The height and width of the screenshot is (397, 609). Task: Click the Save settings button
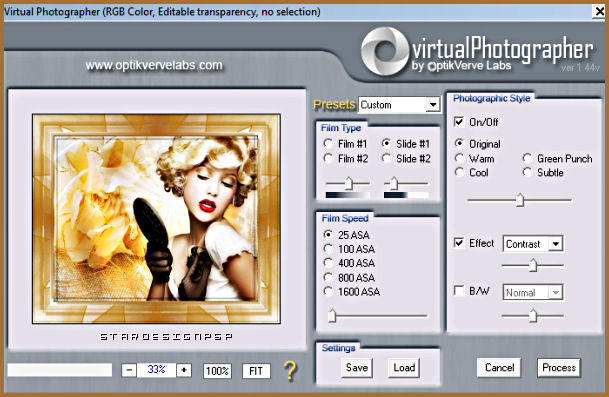point(357,367)
